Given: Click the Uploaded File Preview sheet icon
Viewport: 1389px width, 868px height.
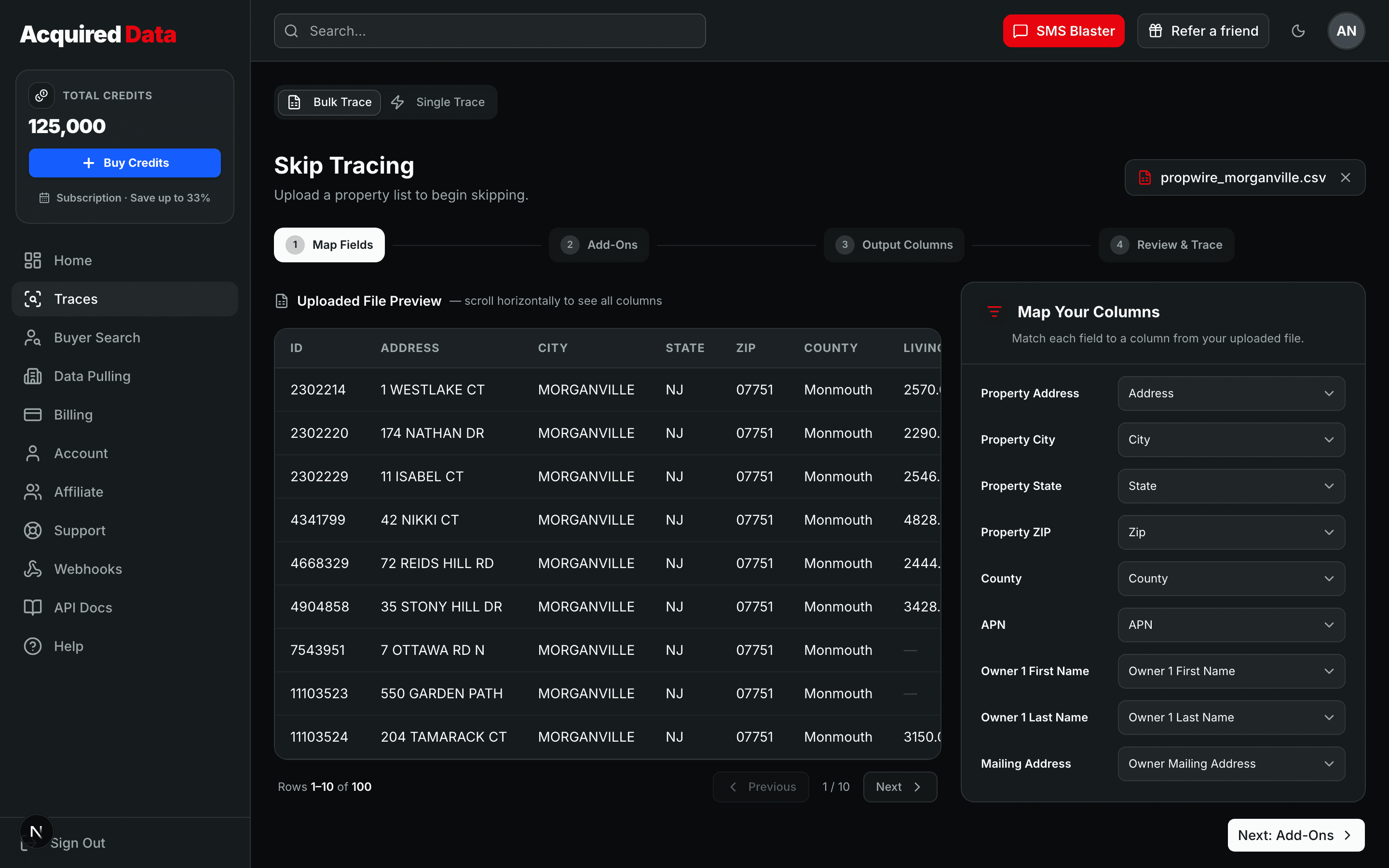Looking at the screenshot, I should coord(281,301).
